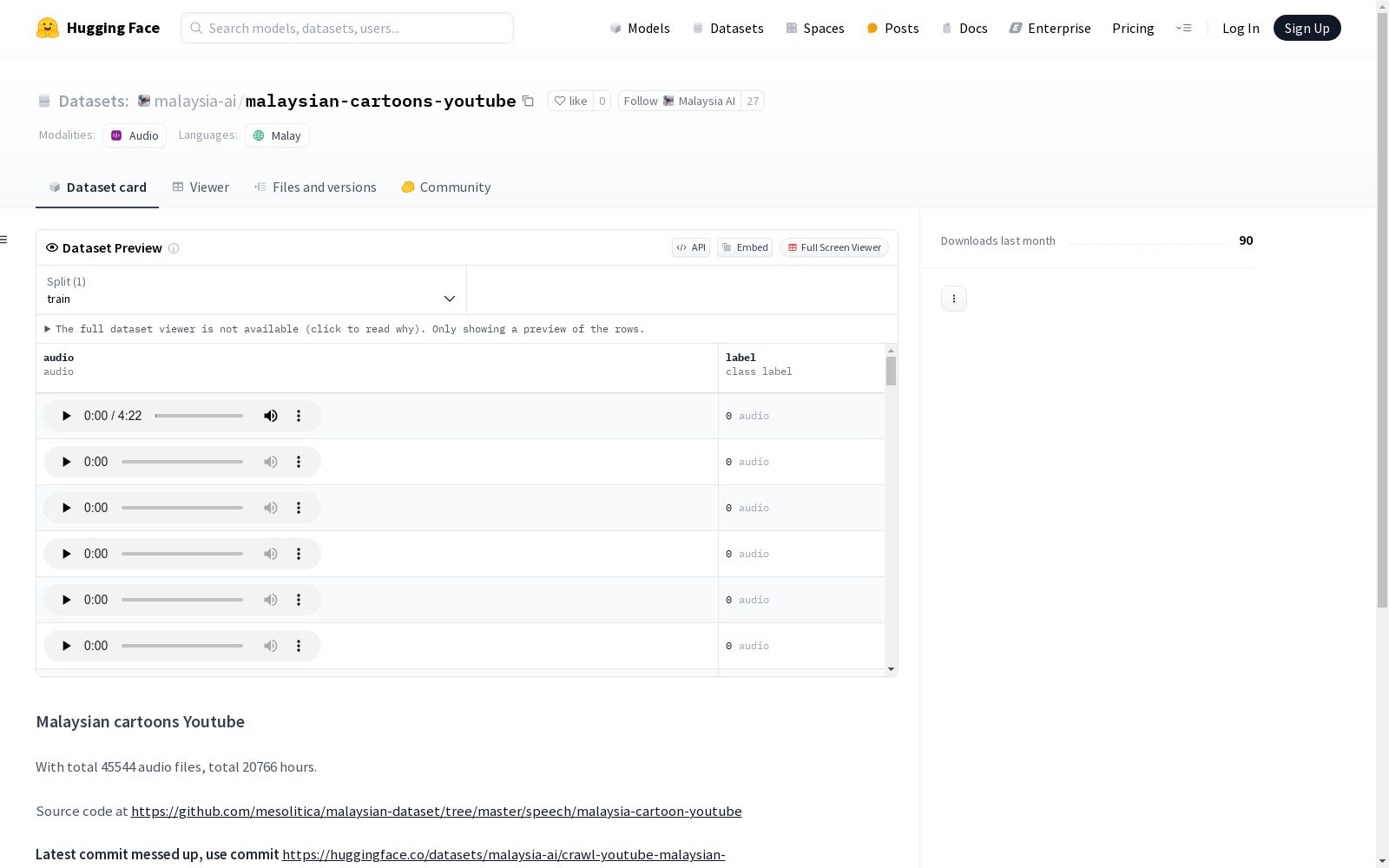This screenshot has height=868, width=1389.
Task: Click the Hugging Face logo
Action: (x=98, y=28)
